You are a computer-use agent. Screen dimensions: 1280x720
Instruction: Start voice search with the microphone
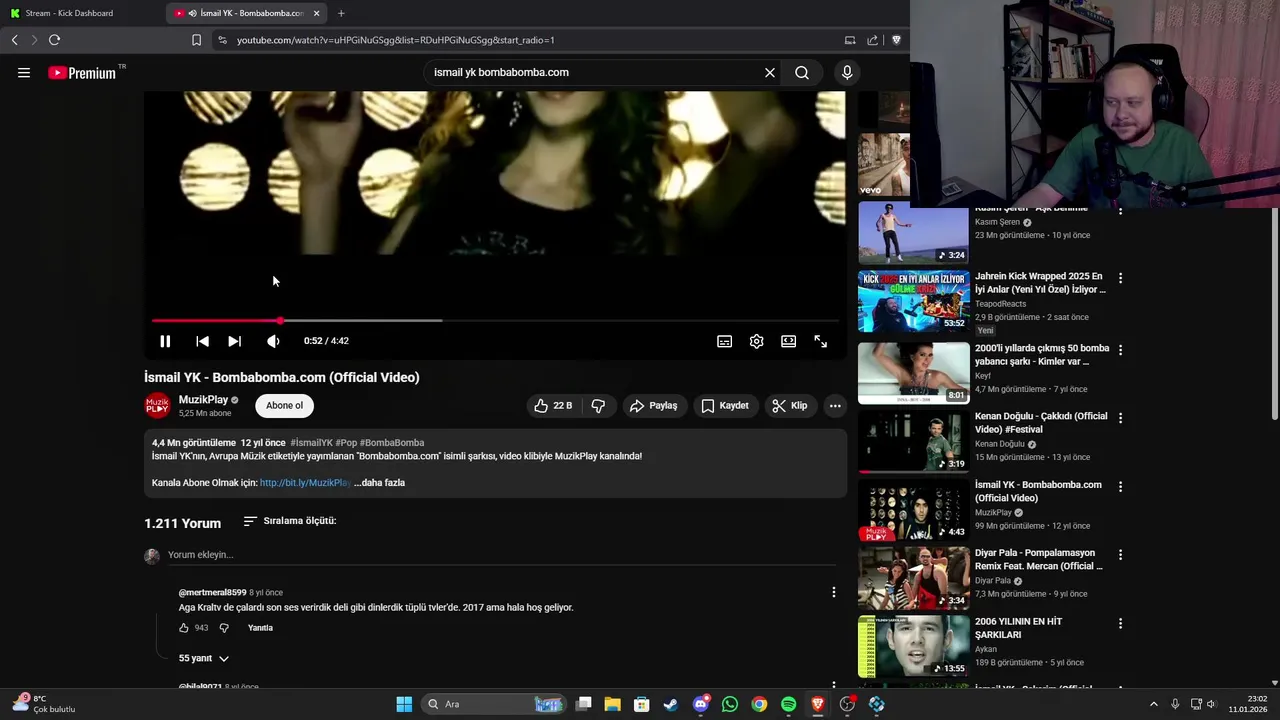[x=847, y=73]
